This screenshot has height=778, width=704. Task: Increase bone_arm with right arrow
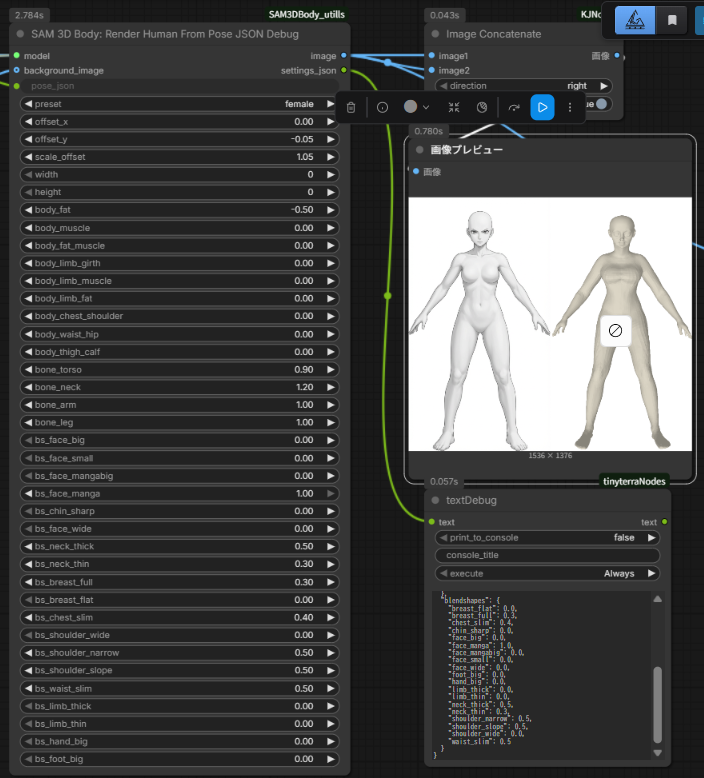point(330,405)
